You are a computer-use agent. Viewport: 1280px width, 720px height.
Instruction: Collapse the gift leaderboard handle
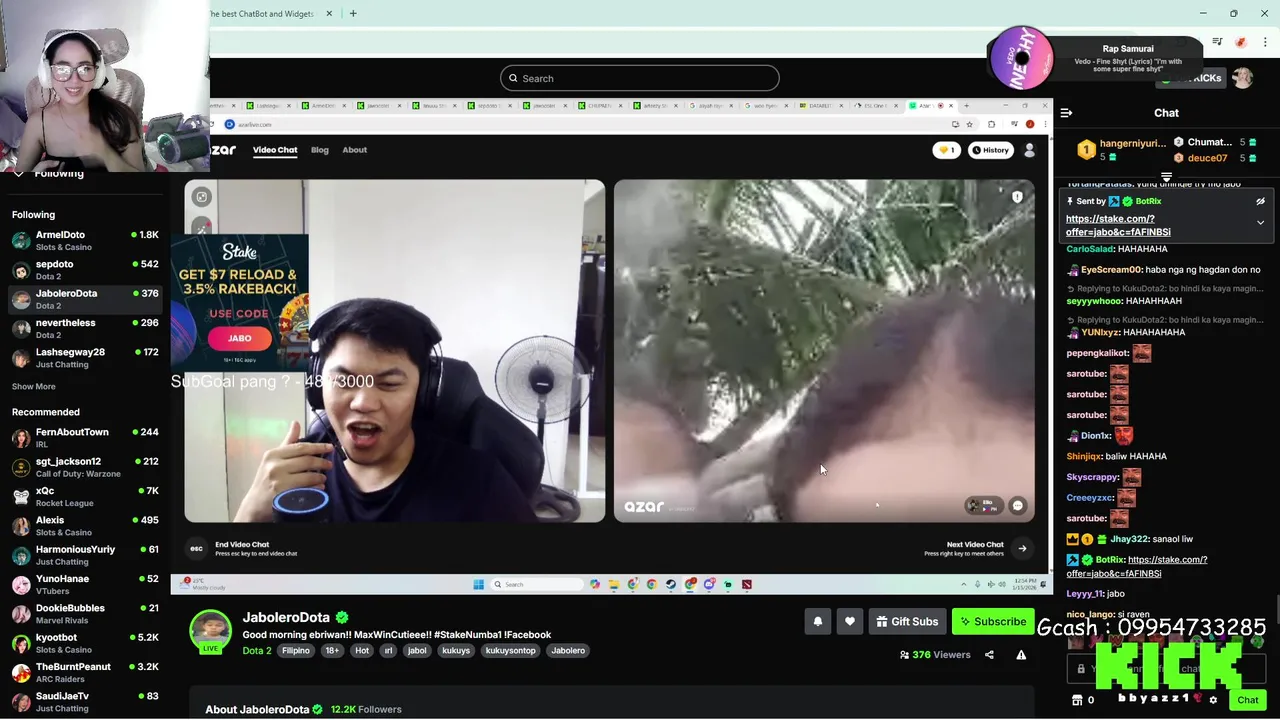click(1166, 177)
